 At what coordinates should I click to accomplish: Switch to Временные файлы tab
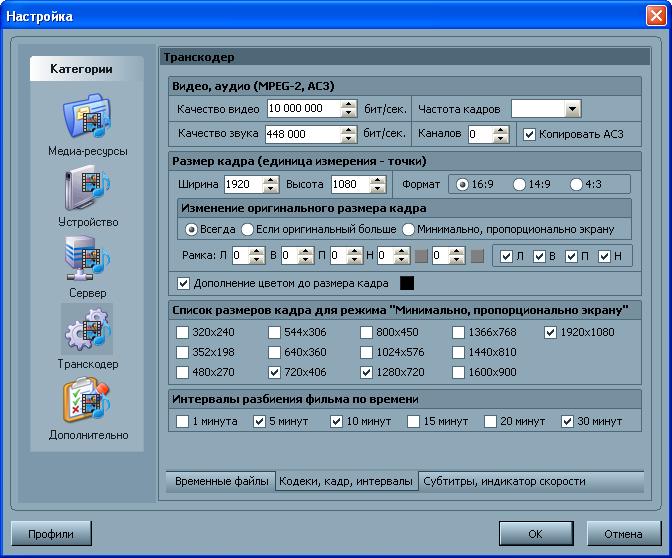pos(221,482)
